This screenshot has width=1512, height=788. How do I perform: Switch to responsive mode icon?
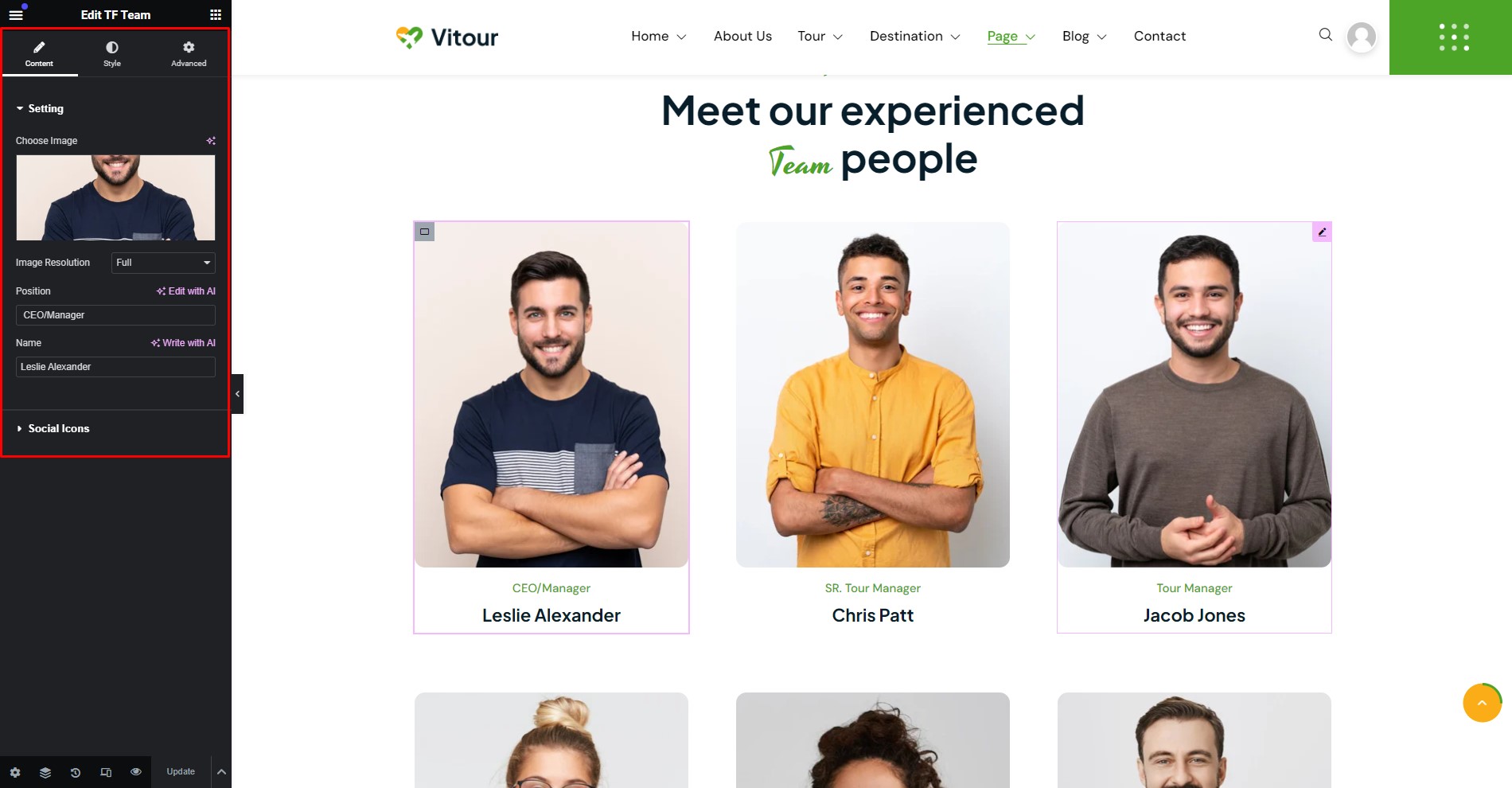(106, 772)
